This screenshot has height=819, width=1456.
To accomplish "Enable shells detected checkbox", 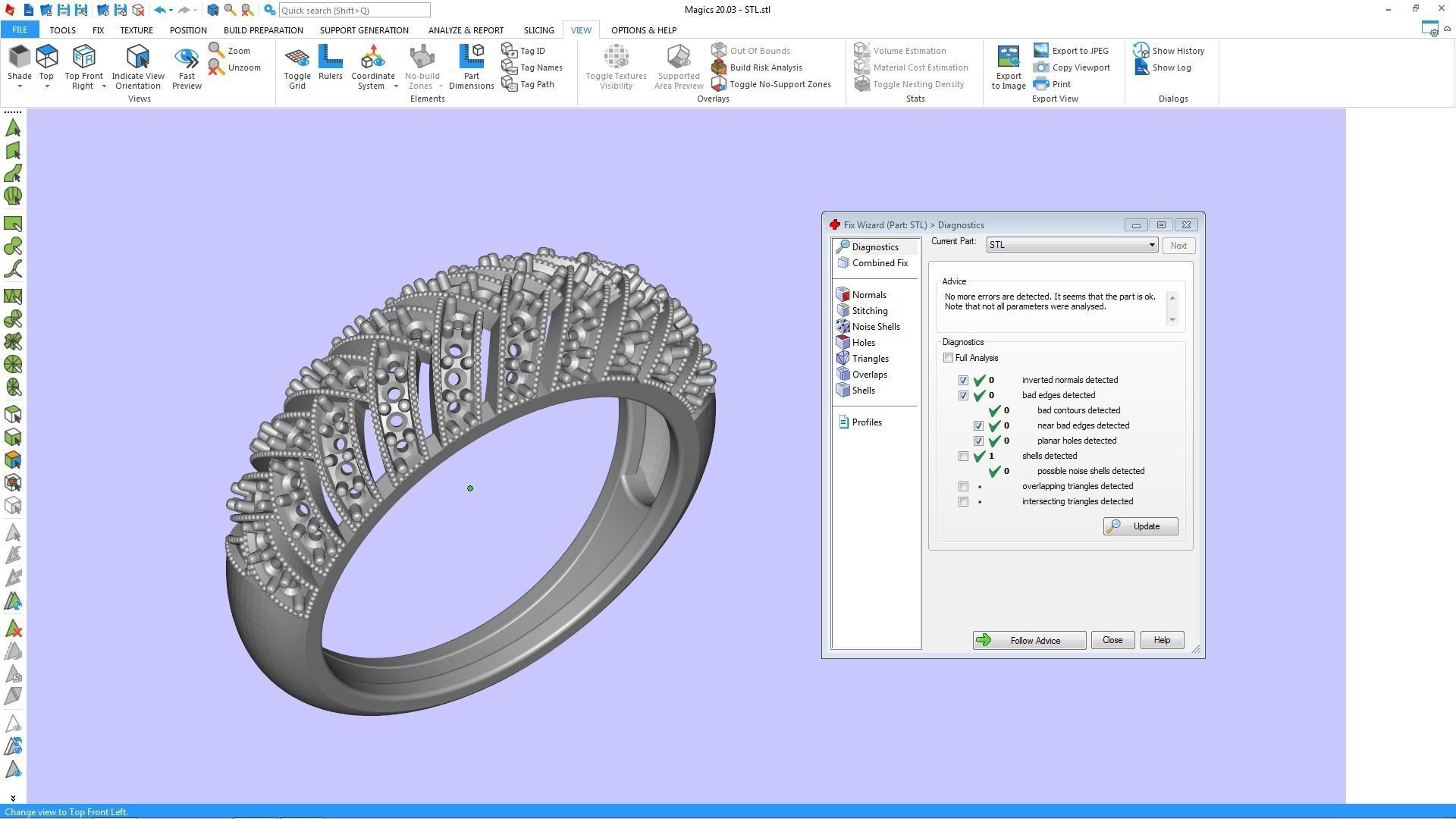I will pyautogui.click(x=963, y=457).
